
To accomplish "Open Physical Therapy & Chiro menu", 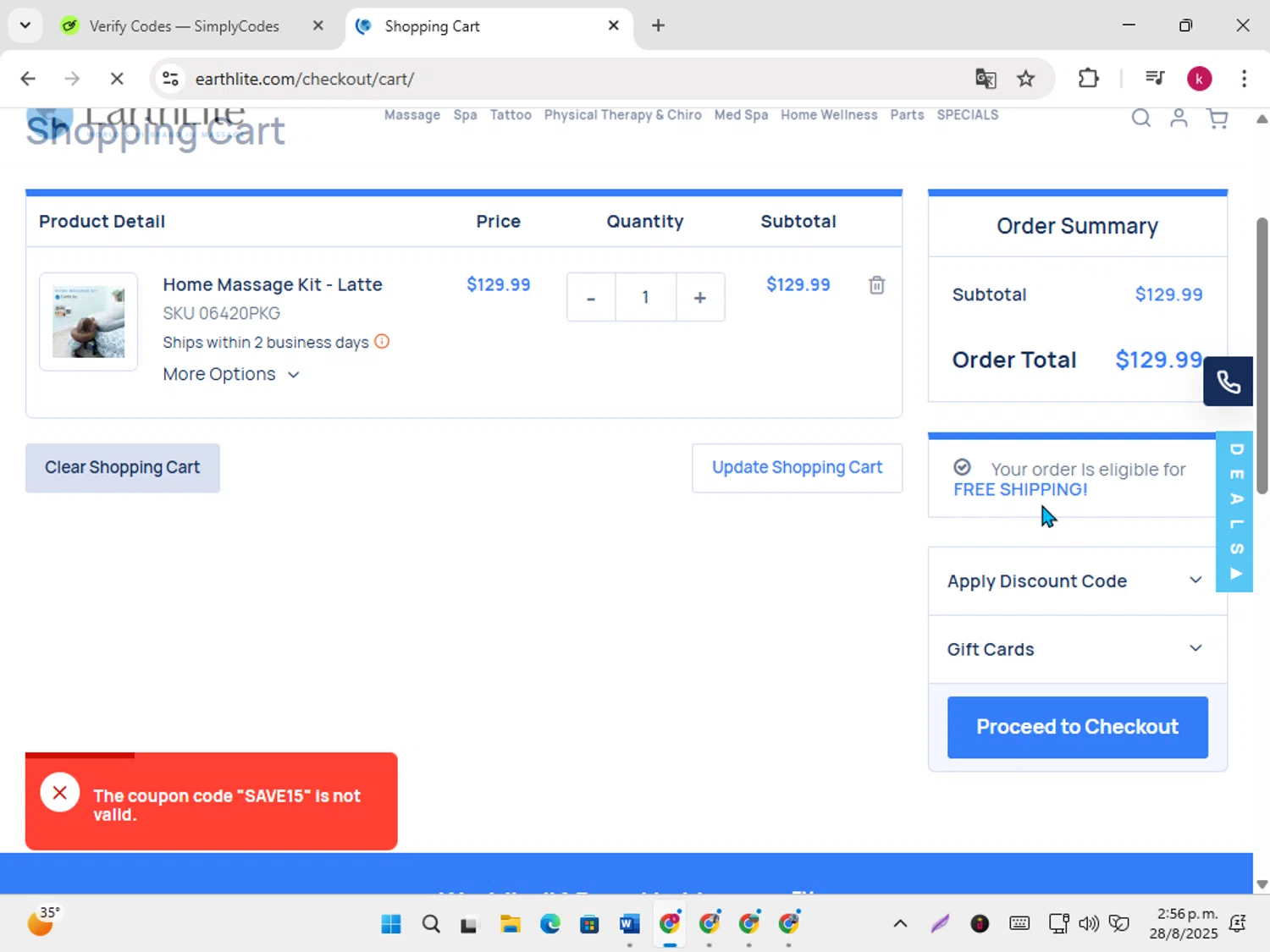I will pos(622,115).
